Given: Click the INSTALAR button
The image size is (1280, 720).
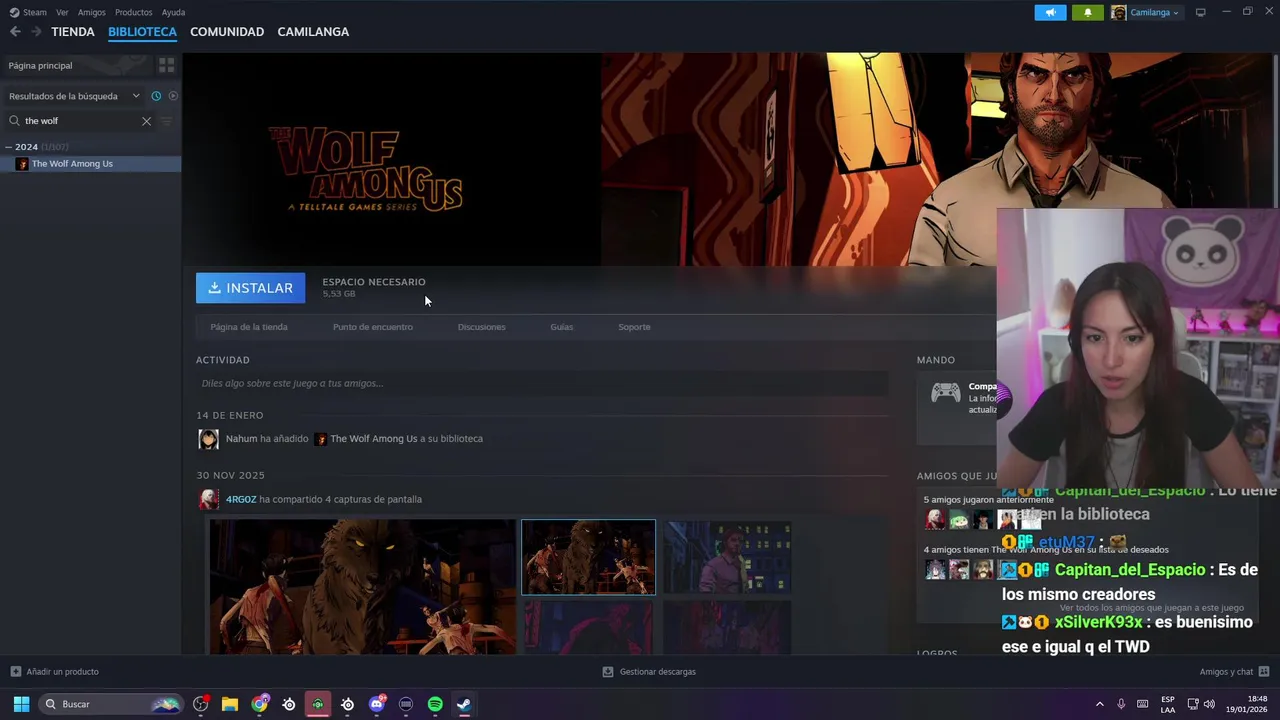Looking at the screenshot, I should [250, 288].
